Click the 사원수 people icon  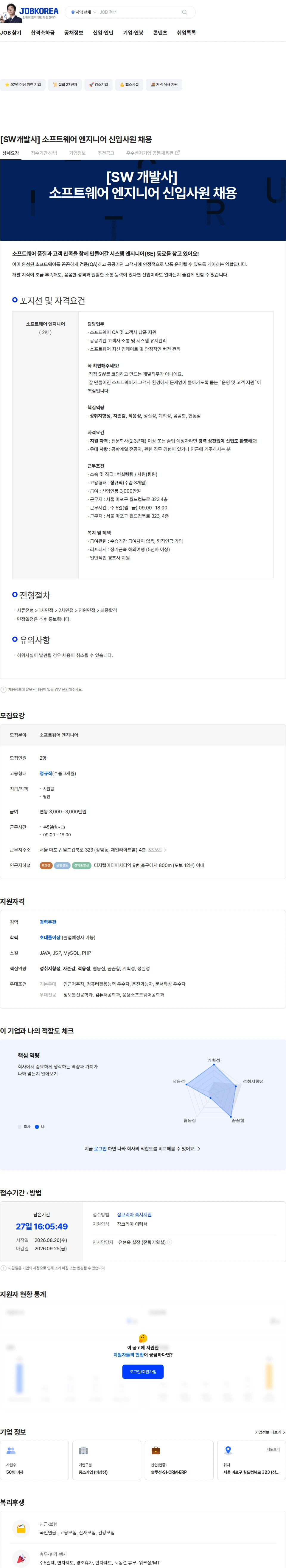(x=11, y=1450)
